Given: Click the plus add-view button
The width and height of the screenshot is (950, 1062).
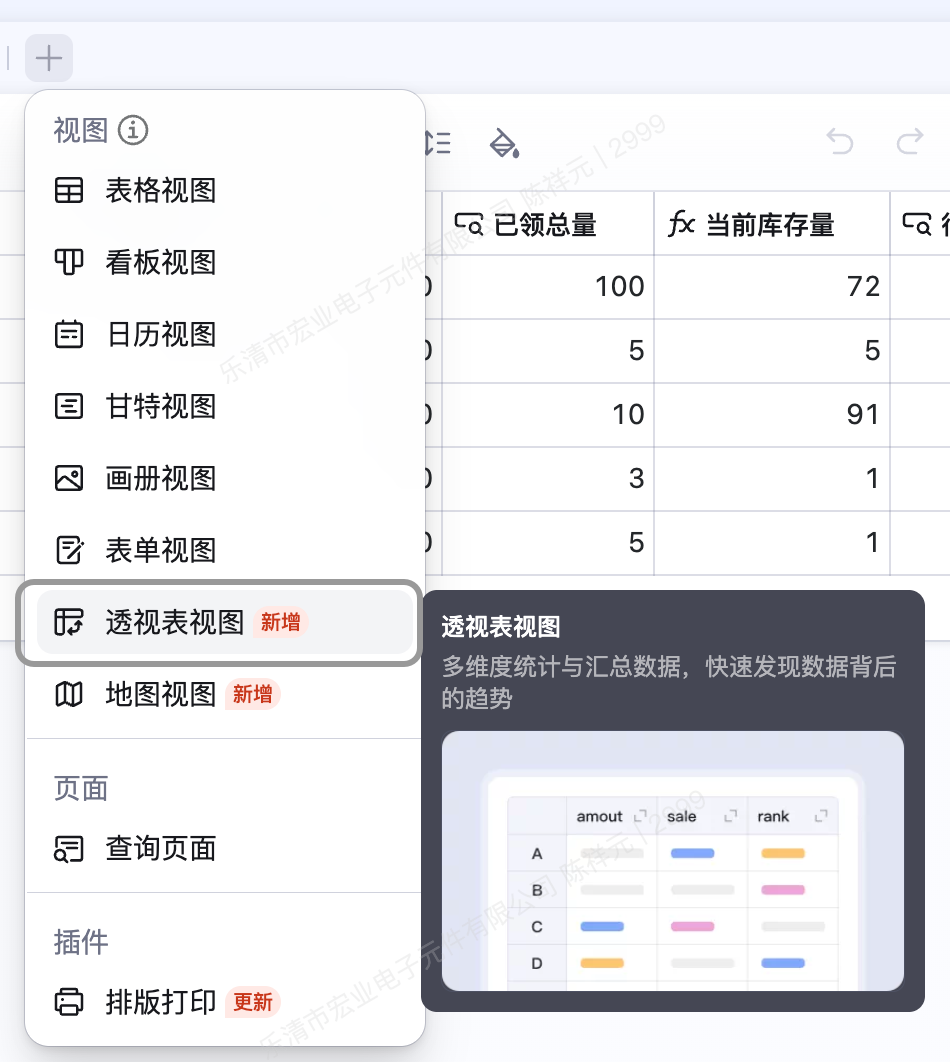Looking at the screenshot, I should point(49,58).
